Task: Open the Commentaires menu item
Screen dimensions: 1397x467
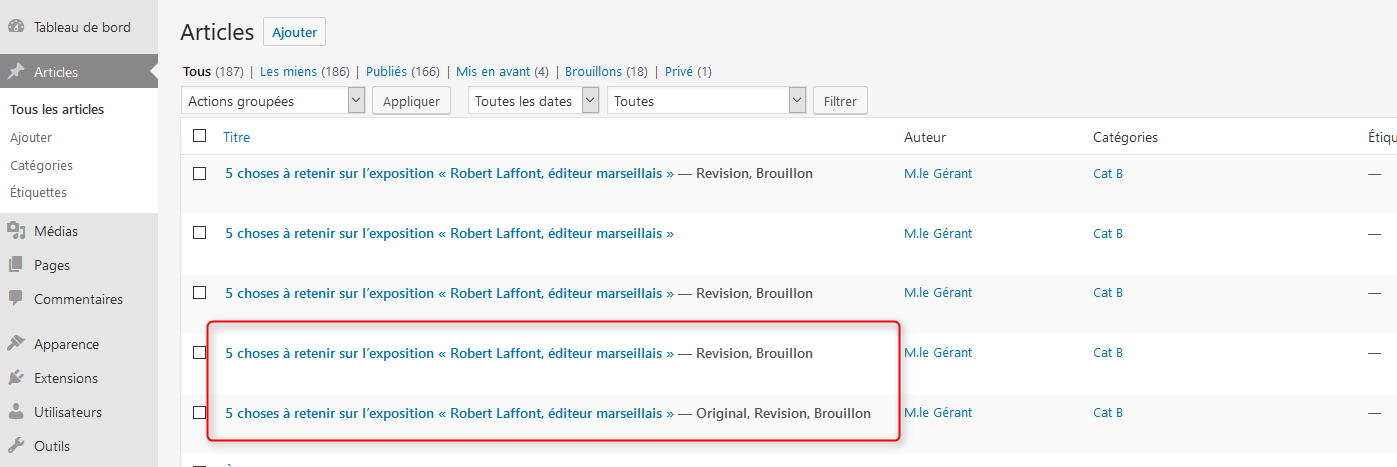Action: coord(79,299)
